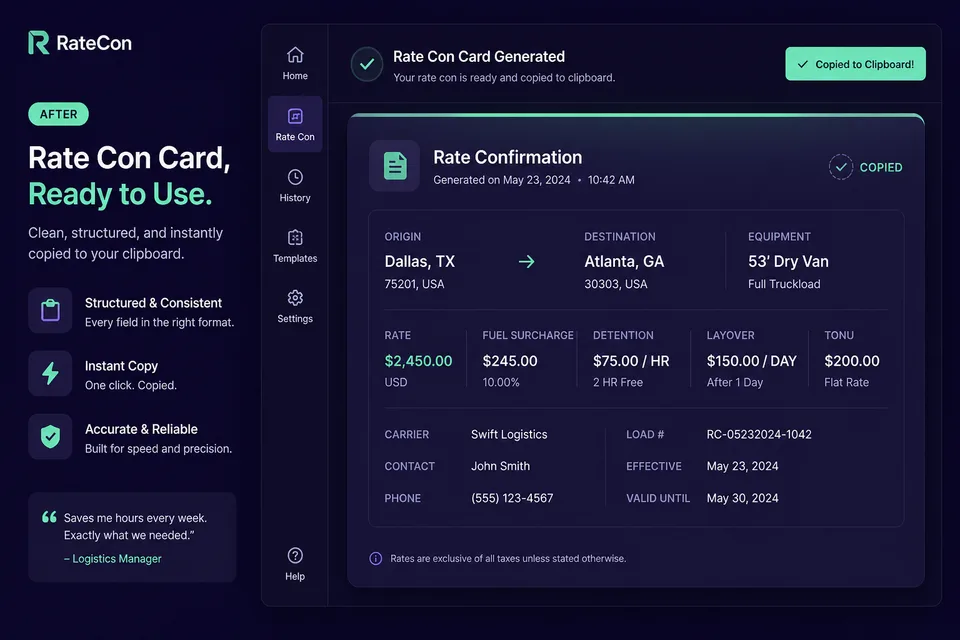960x640 pixels.
Task: Click the RateCon logo icon
Action: [39, 43]
